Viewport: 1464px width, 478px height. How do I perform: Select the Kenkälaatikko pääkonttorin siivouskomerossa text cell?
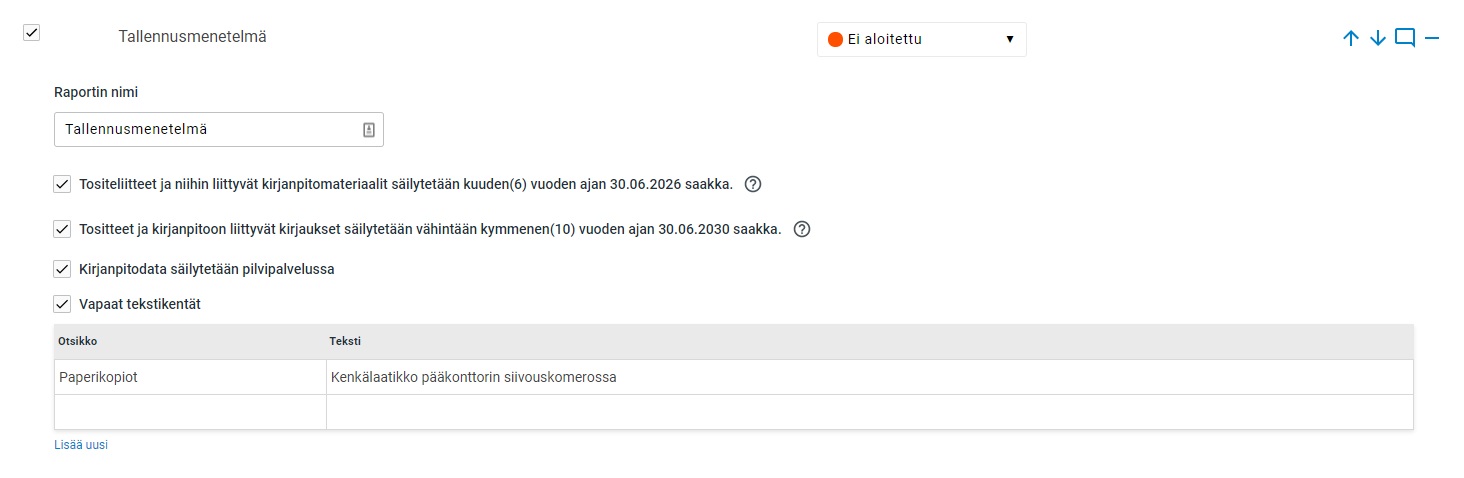click(870, 377)
